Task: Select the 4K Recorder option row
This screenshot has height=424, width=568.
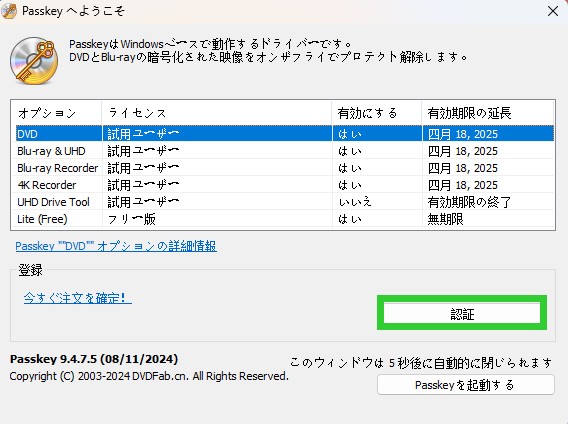Action: click(x=285, y=185)
